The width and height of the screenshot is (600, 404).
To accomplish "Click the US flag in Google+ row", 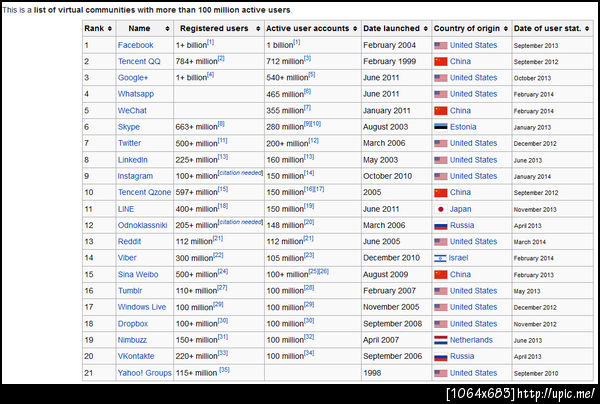I will 440,78.
